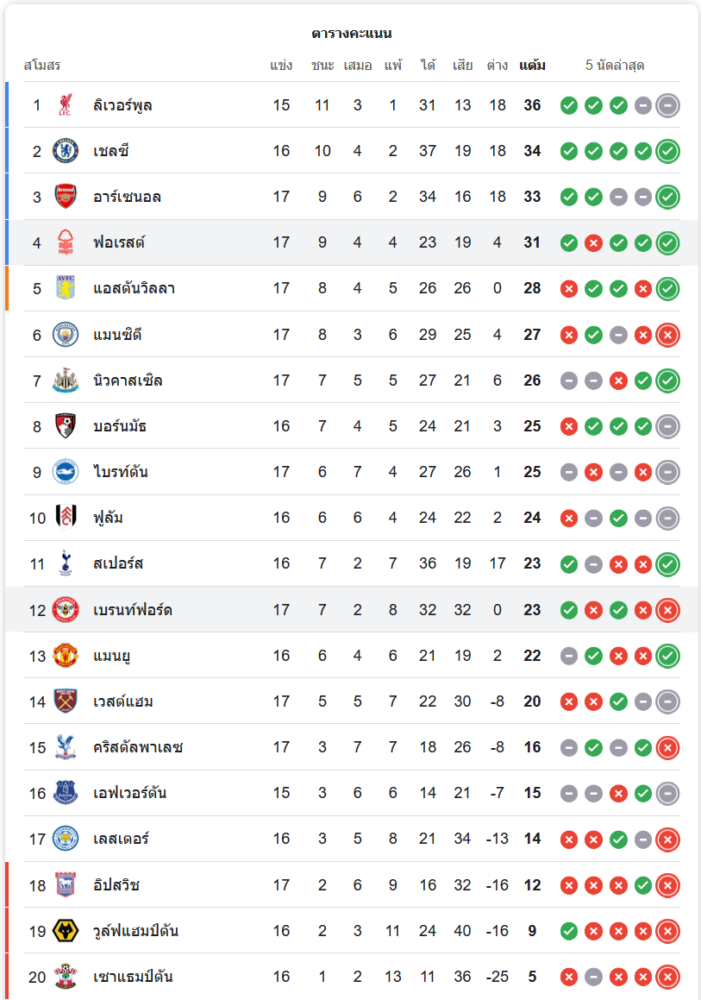The width and height of the screenshot is (701, 1000).
Task: Click the Liverpool club crest icon
Action: (x=65, y=105)
